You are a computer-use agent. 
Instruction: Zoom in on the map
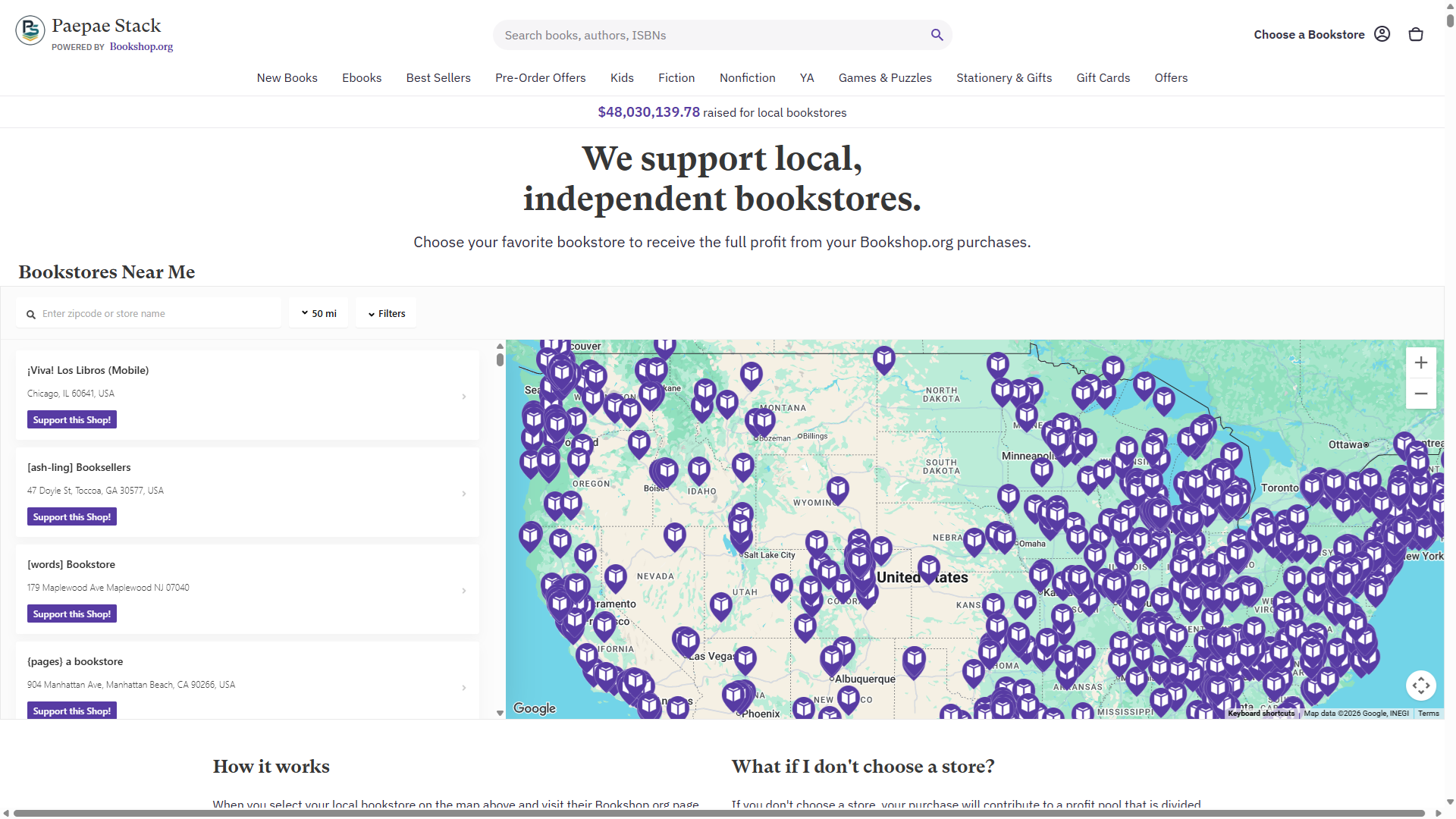[x=1421, y=362]
